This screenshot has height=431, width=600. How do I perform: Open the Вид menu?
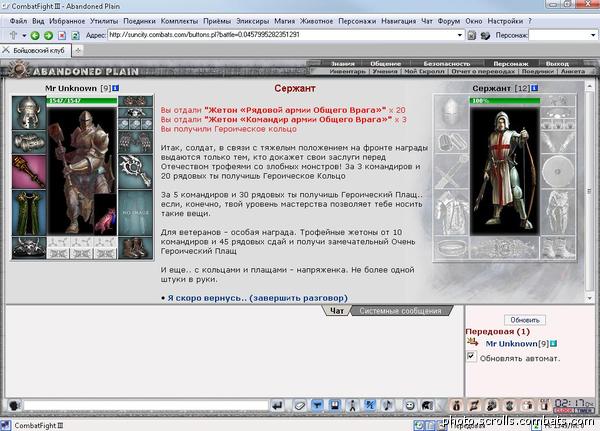pyautogui.click(x=38, y=21)
